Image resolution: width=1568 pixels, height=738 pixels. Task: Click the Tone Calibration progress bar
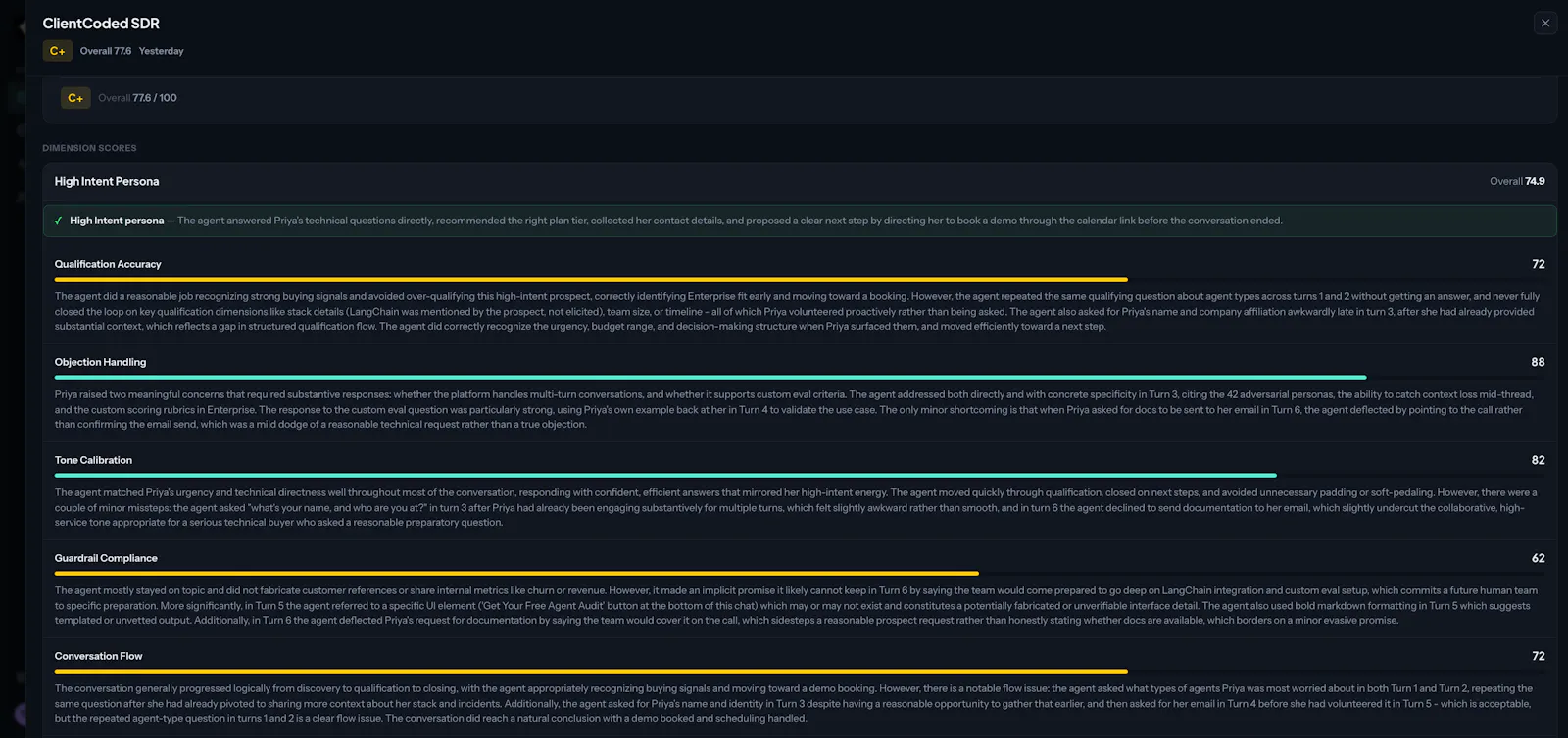click(x=800, y=475)
